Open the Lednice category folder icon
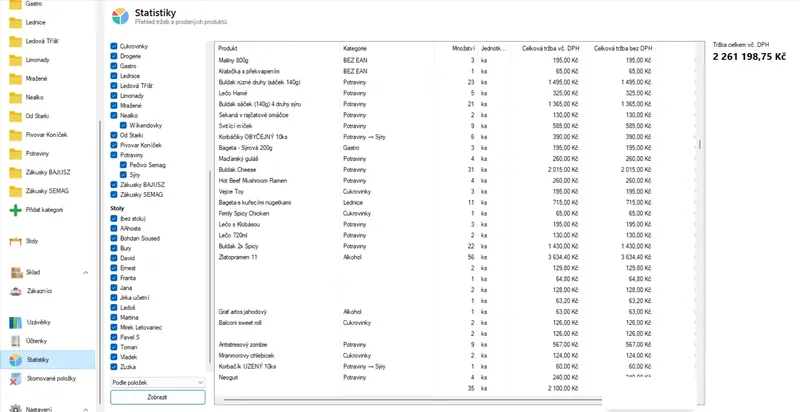The image size is (800, 412). (x=15, y=22)
